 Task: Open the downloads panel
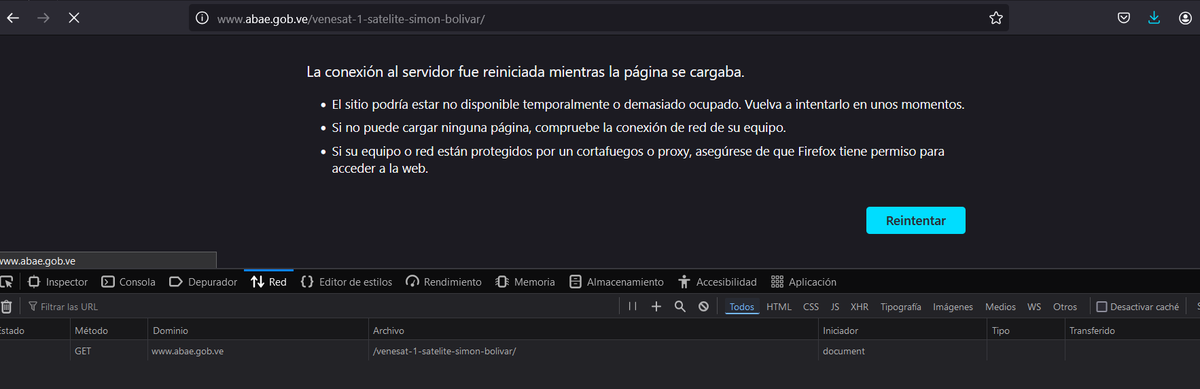(x=1154, y=17)
